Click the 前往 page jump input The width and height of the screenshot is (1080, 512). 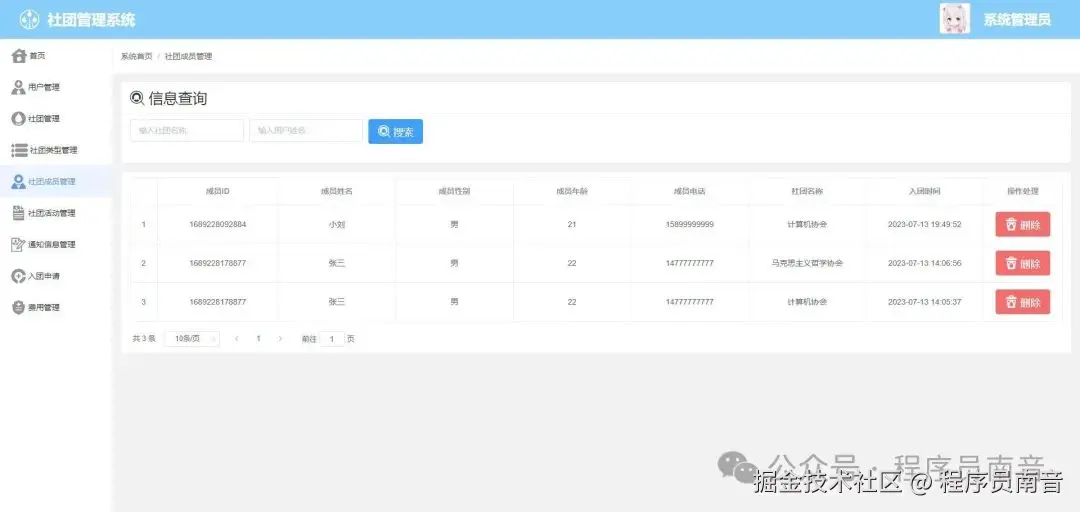click(332, 339)
